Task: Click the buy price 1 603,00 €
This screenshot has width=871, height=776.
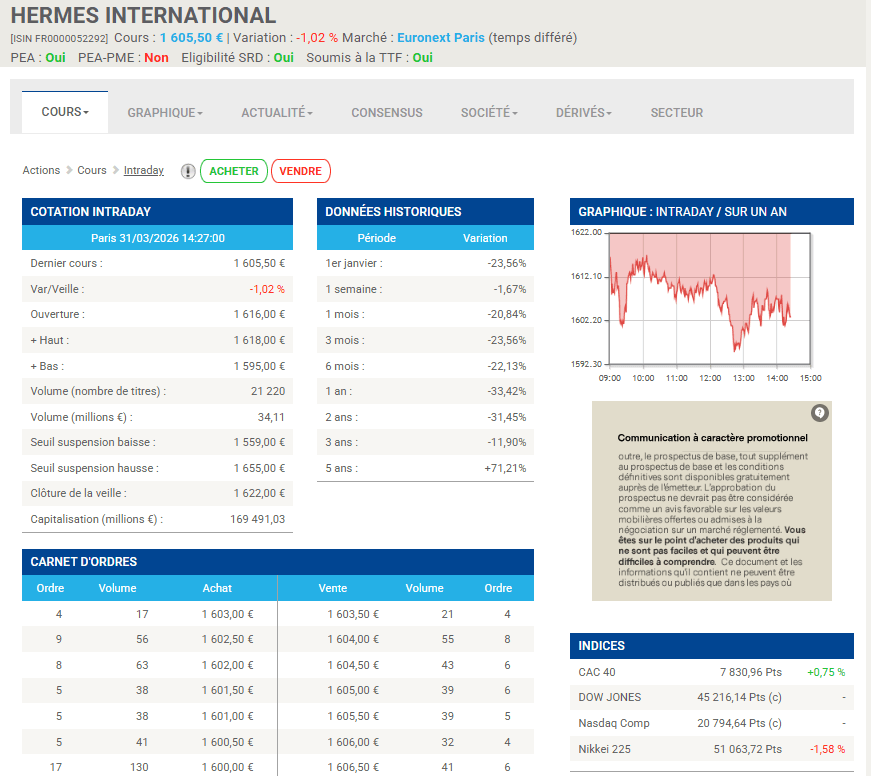Action: [227, 614]
